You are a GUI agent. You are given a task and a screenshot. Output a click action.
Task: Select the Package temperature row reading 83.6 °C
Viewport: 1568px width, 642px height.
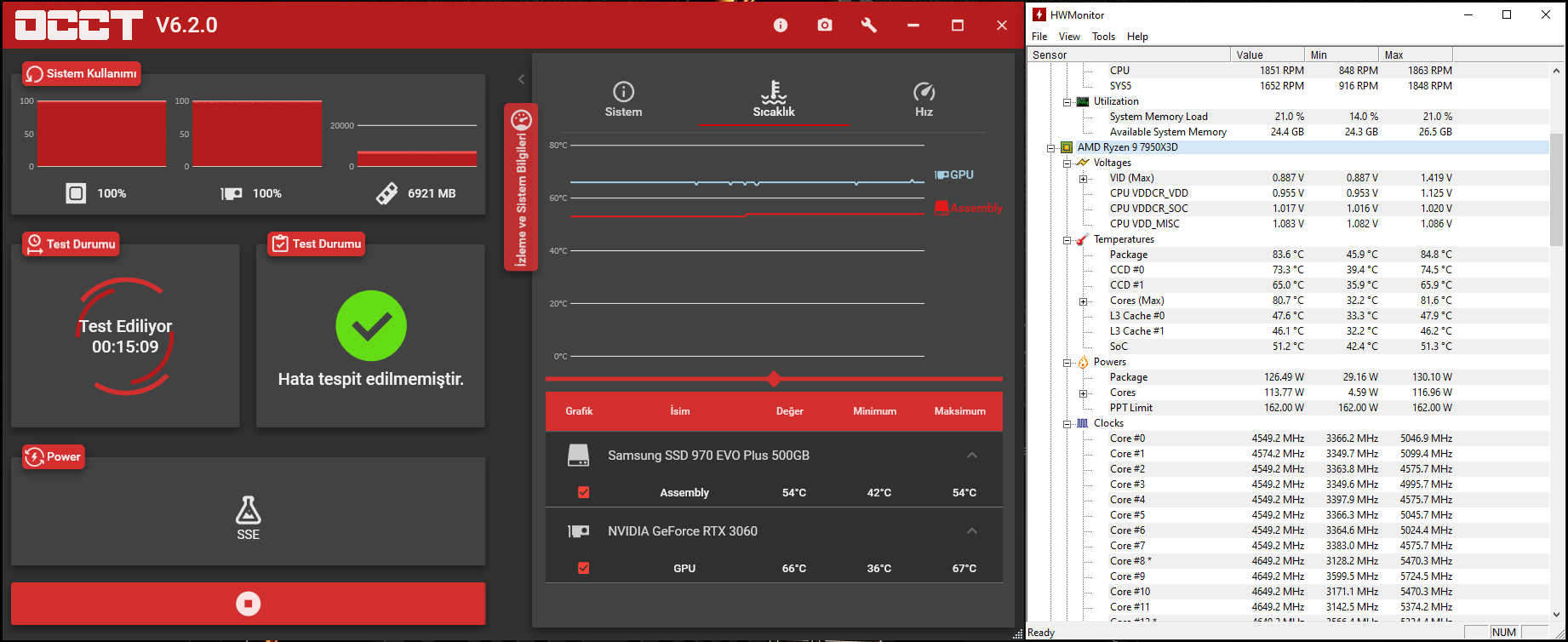(x=1287, y=255)
